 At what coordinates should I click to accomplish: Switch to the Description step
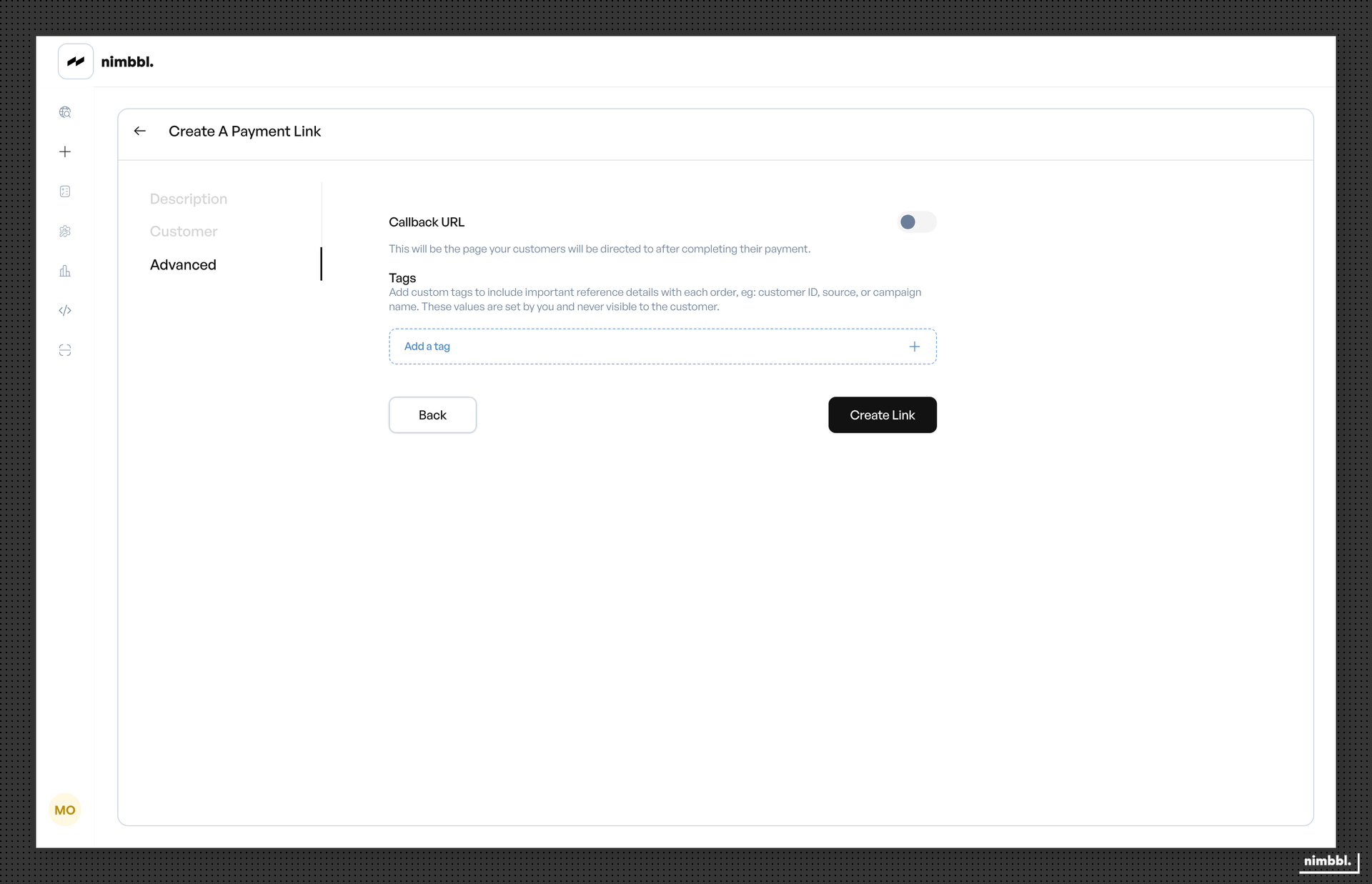(x=188, y=199)
